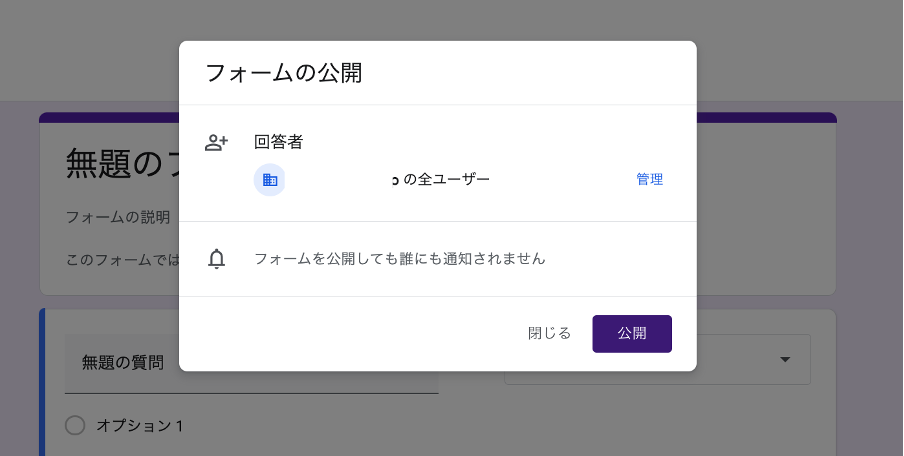Edit the オプション 1 option label
Image resolution: width=904 pixels, height=456 pixels.
point(140,426)
